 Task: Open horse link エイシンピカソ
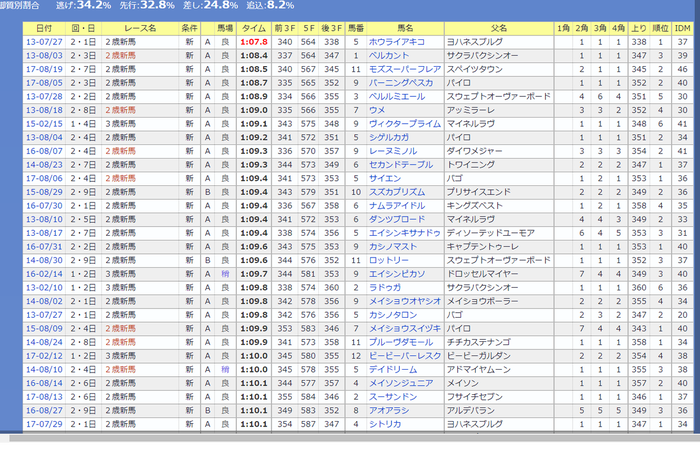[x=396, y=274]
